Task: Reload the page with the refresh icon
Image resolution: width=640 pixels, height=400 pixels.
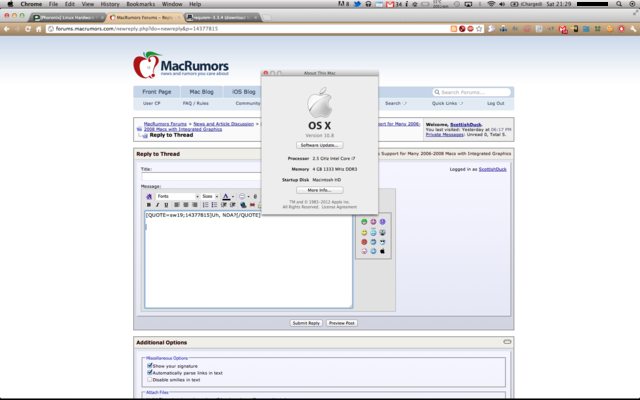Action: click(x=28, y=29)
